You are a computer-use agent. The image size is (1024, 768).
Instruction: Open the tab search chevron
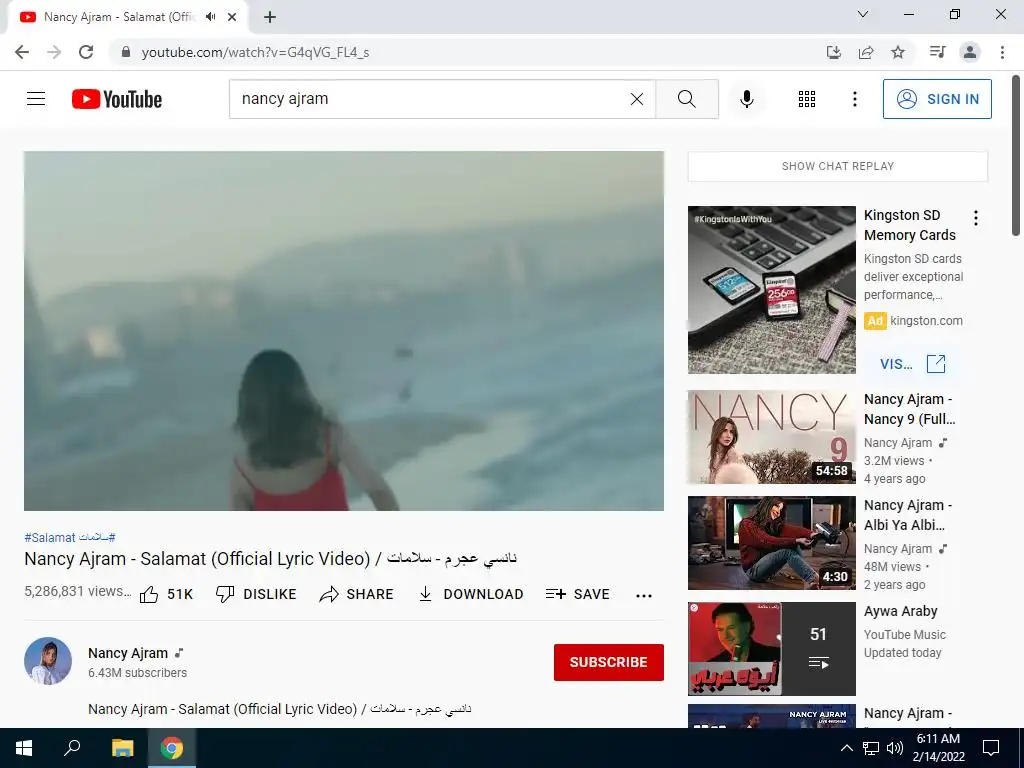863,14
